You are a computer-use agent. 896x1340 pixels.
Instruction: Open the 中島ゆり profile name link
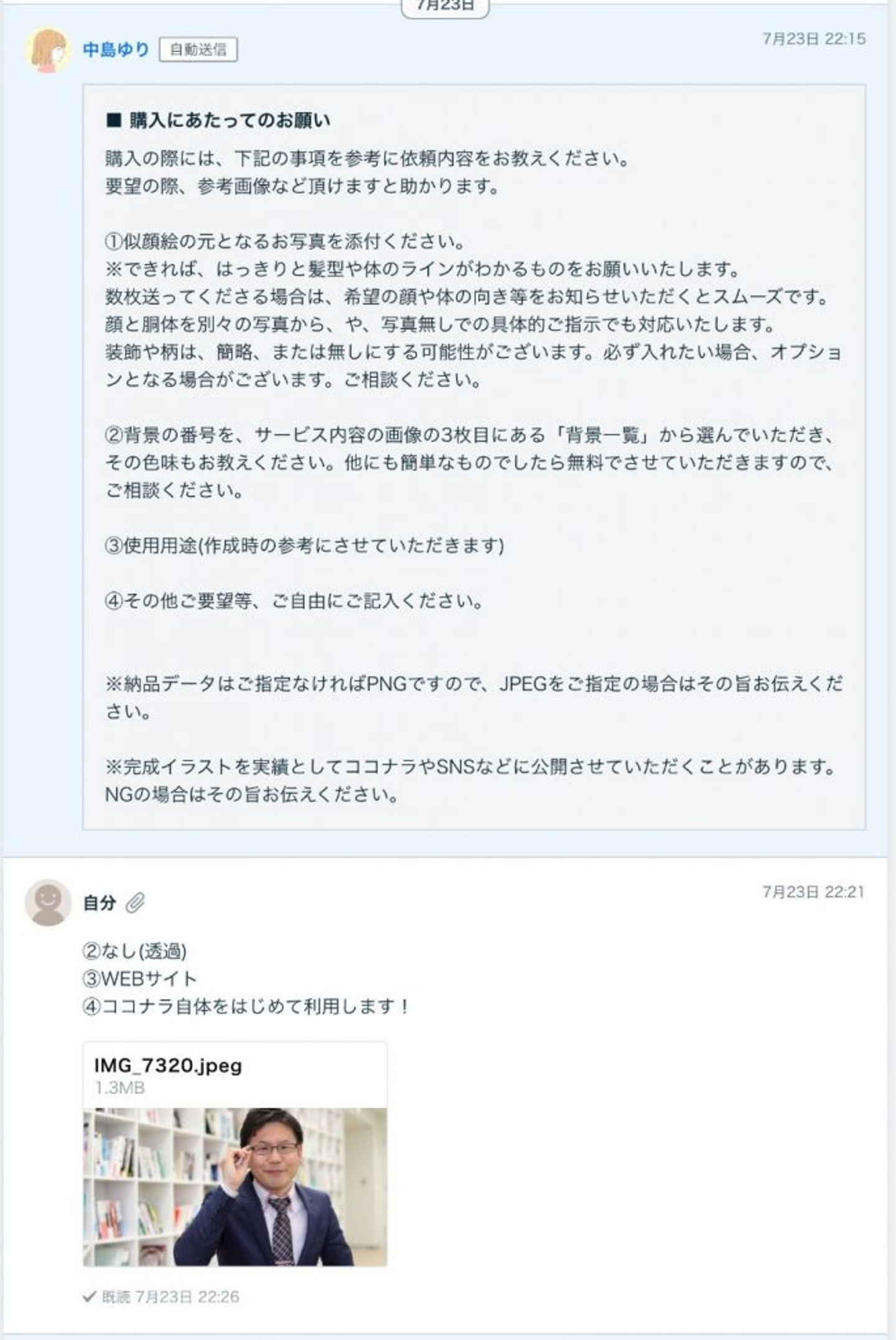pos(116,50)
